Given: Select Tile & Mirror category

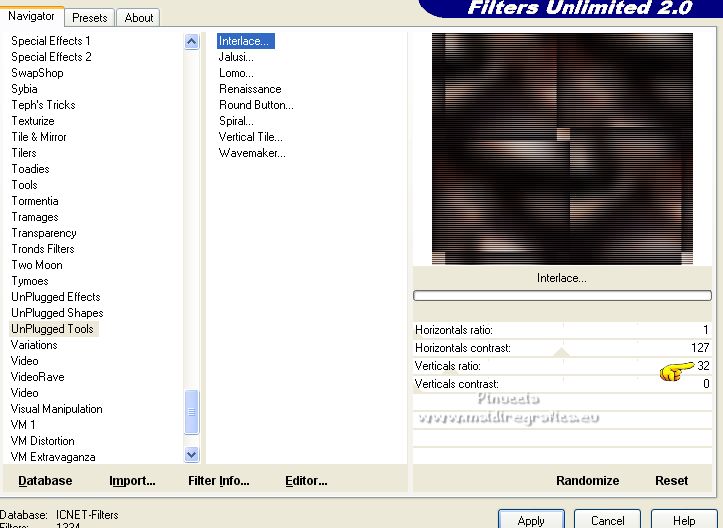Looking at the screenshot, I should click(x=39, y=137).
